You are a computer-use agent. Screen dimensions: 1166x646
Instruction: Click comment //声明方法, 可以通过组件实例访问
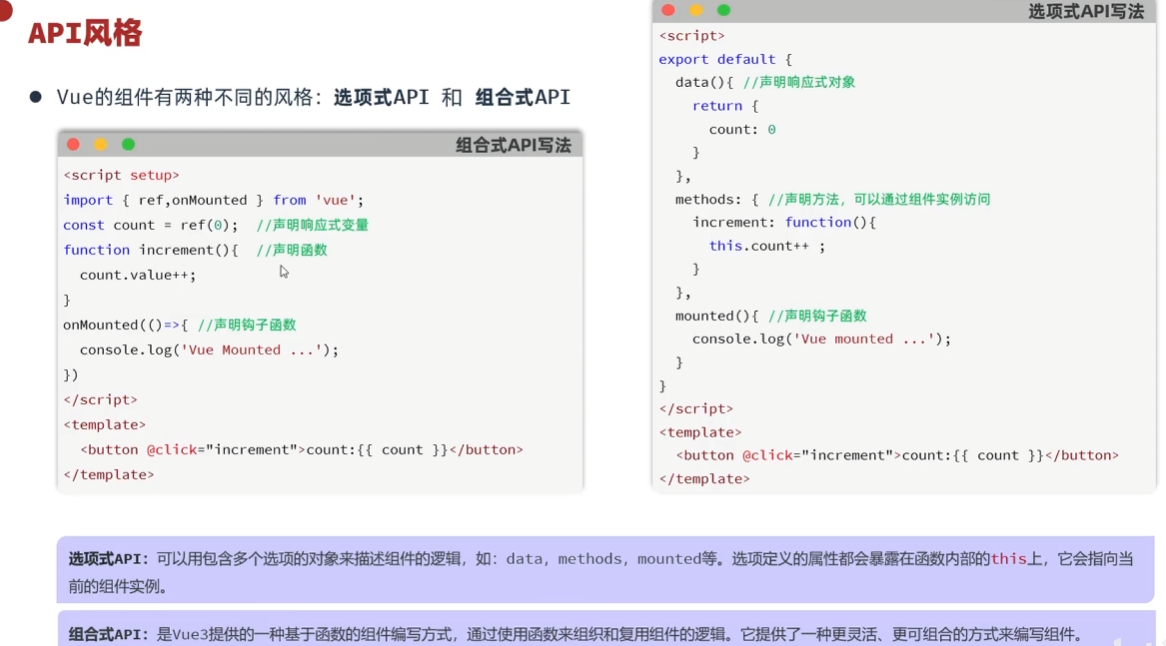point(879,199)
